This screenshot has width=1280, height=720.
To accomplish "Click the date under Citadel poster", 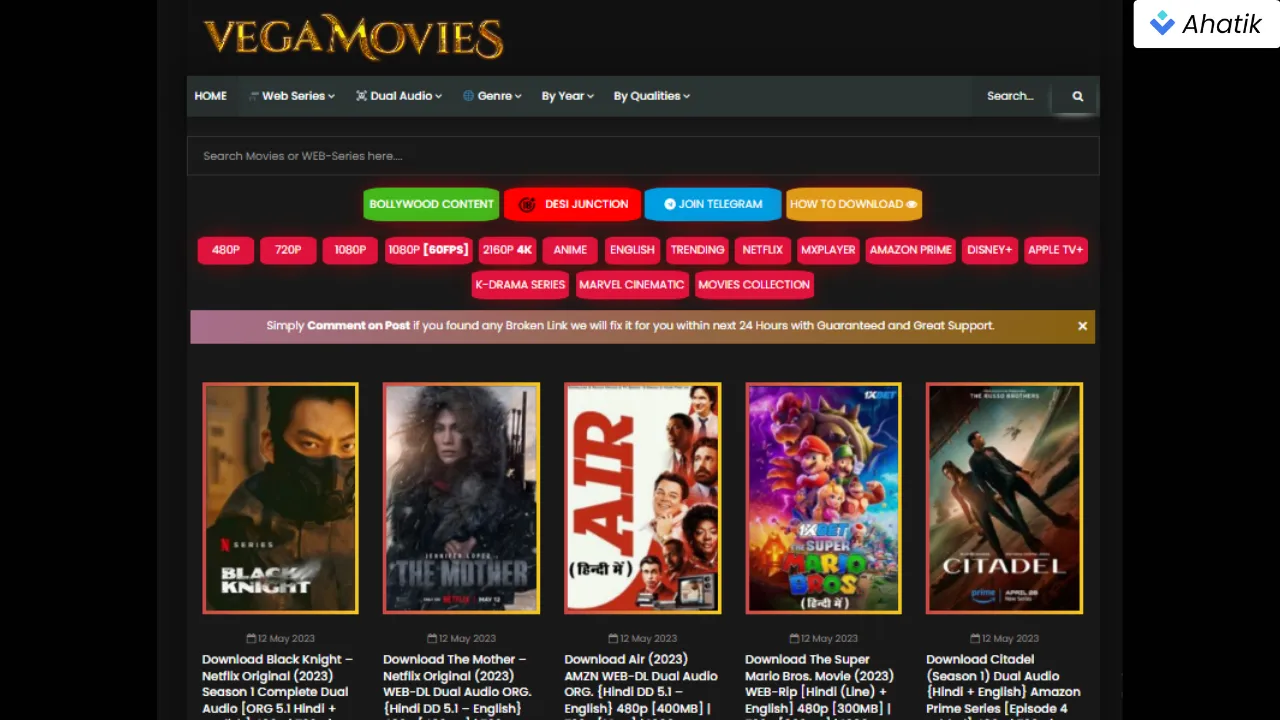I will click(x=1004, y=638).
